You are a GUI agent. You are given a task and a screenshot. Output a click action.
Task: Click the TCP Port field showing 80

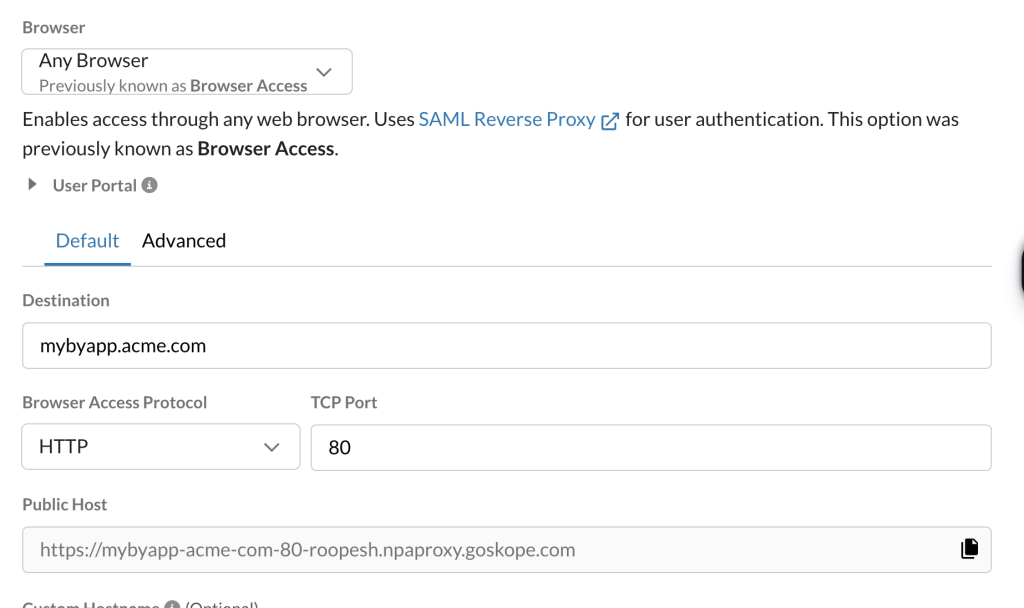click(x=651, y=447)
